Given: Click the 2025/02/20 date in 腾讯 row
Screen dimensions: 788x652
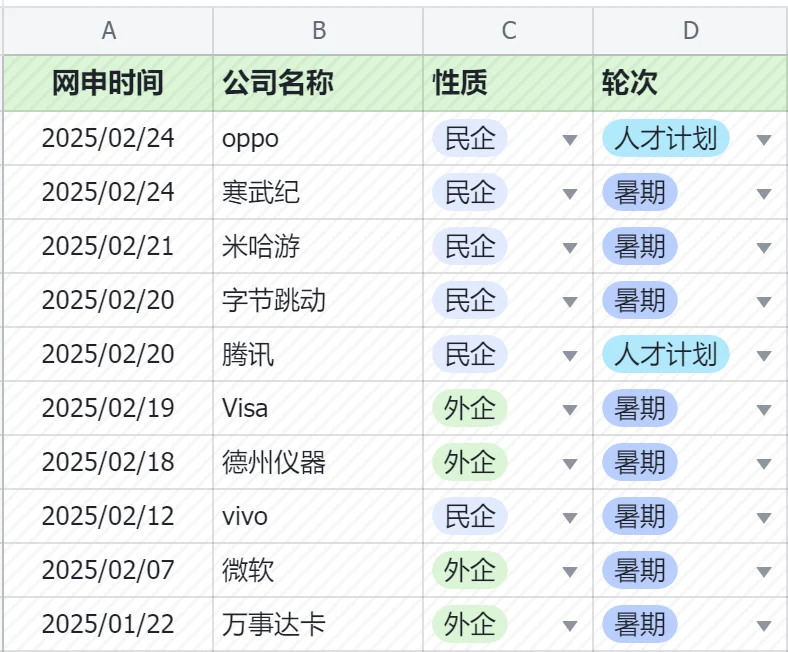Looking at the screenshot, I should (x=108, y=354).
